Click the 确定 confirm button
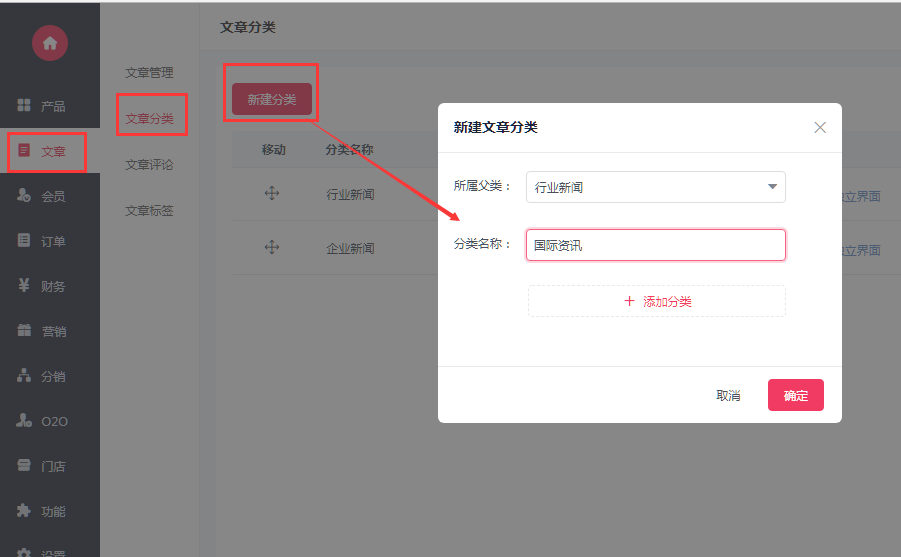The height and width of the screenshot is (557, 901). 796,395
